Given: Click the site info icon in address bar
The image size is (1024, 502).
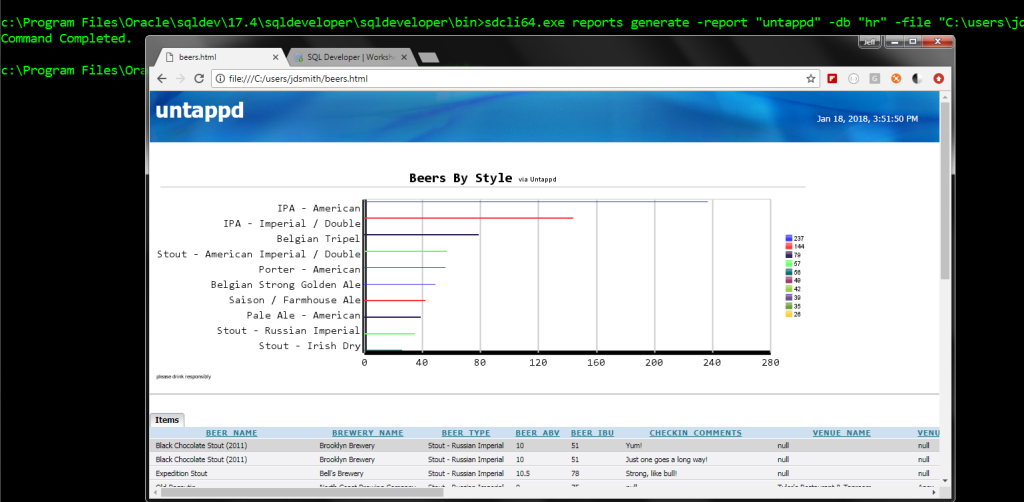Looking at the screenshot, I should tap(221, 79).
